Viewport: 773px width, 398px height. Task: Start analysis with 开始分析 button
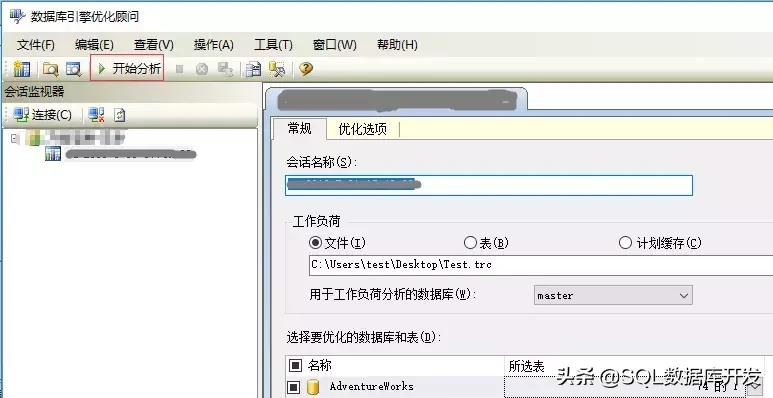click(x=127, y=69)
